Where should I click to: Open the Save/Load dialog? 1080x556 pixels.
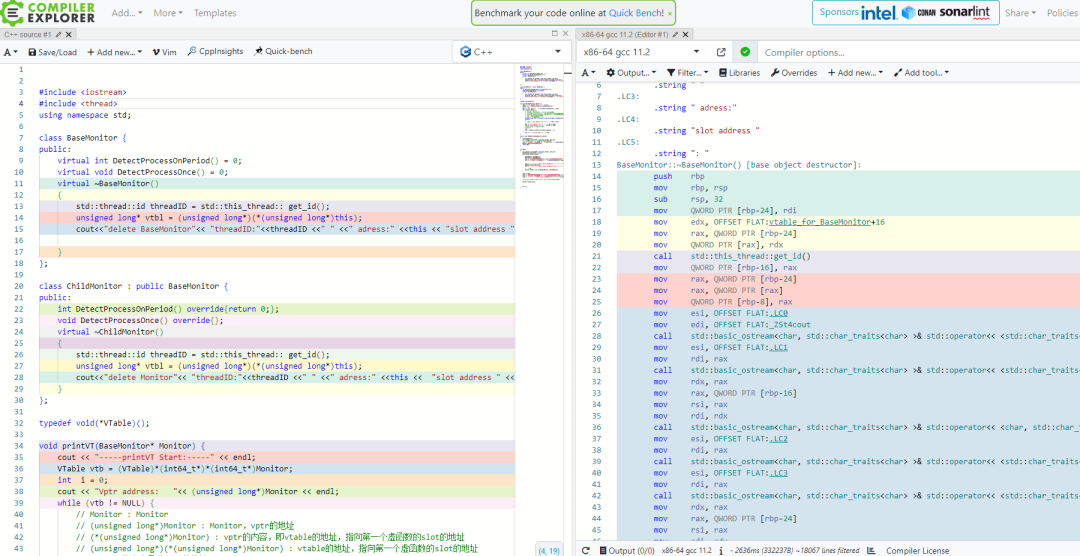pyautogui.click(x=52, y=52)
